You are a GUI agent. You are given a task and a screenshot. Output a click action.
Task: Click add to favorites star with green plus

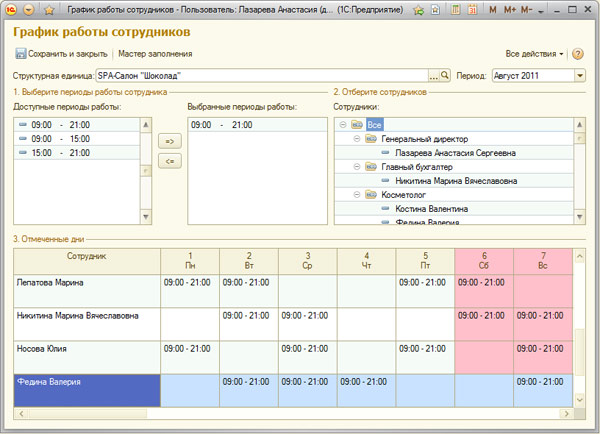pyautogui.click(x=419, y=10)
